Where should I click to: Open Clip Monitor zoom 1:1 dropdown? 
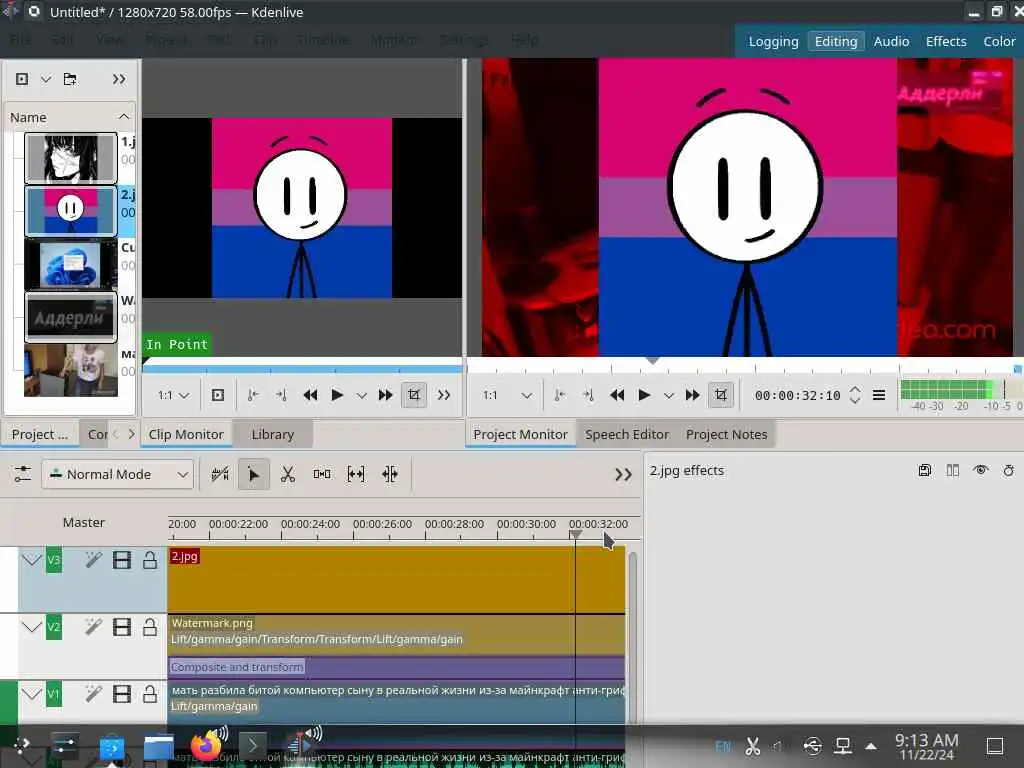(x=173, y=395)
